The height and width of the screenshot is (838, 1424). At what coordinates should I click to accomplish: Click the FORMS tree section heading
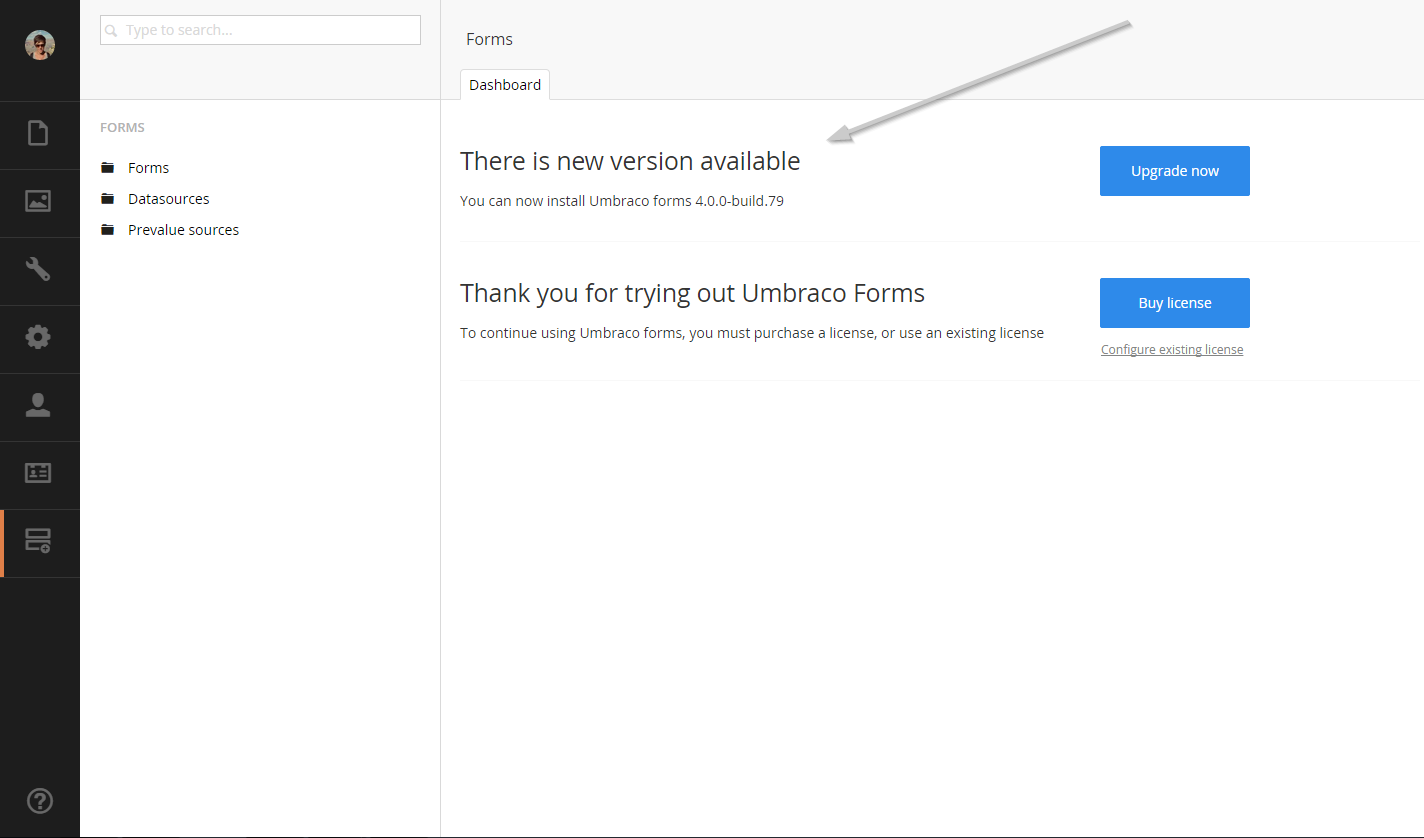[122, 128]
